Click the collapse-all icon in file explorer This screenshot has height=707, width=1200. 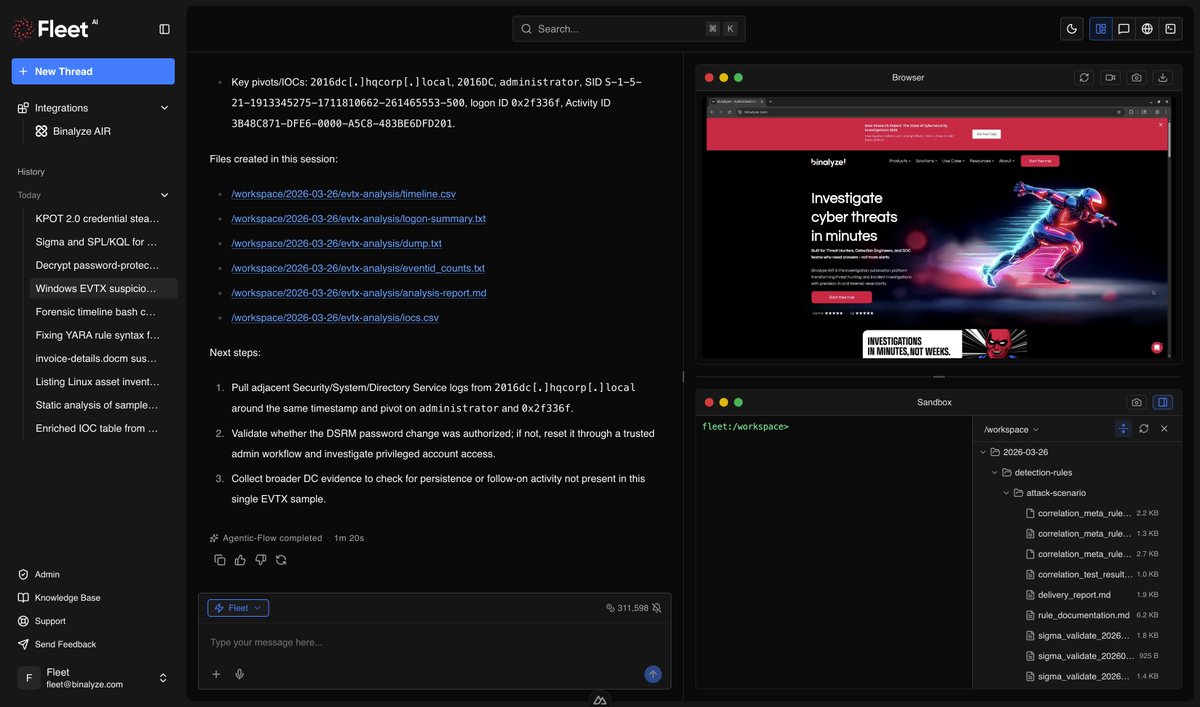(x=1123, y=428)
